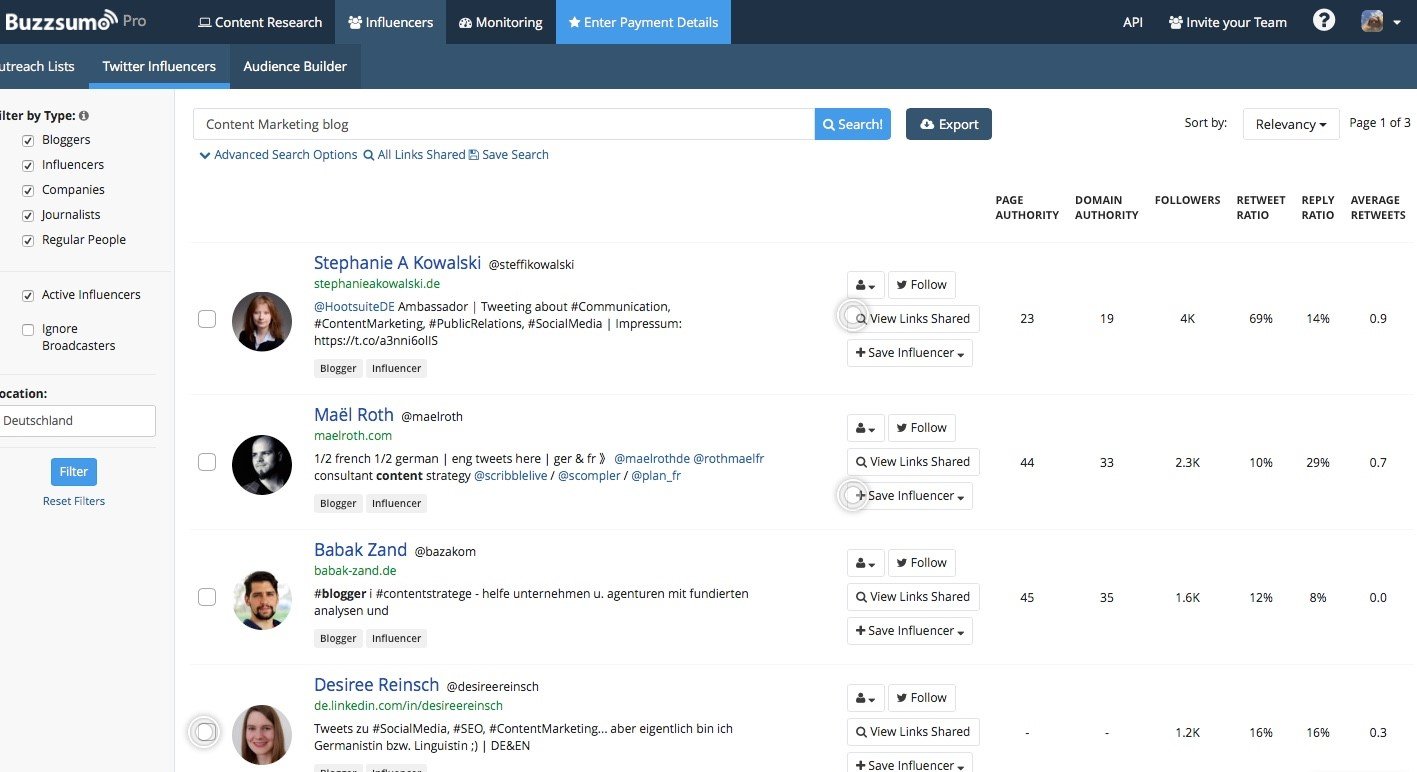Image resolution: width=1417 pixels, height=772 pixels.
Task: Export the influencer results
Action: pyautogui.click(x=949, y=124)
